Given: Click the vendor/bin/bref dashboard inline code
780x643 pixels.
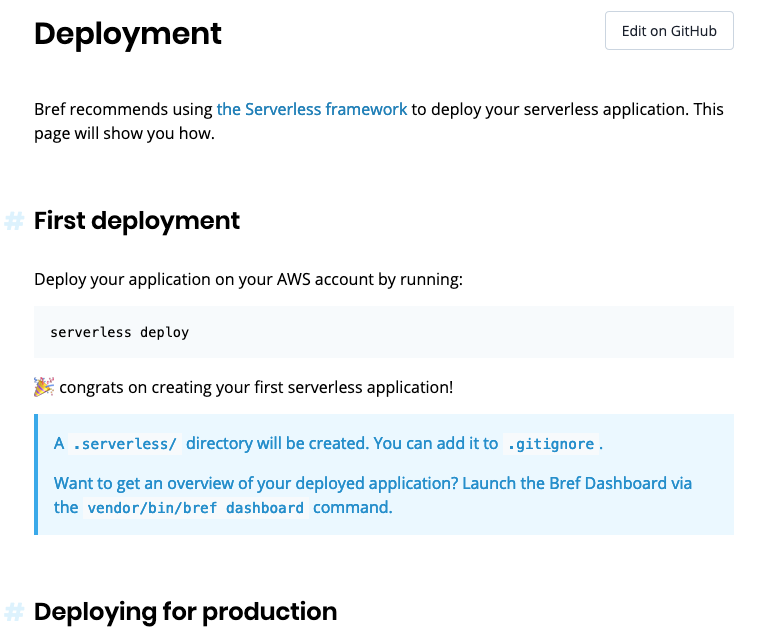Looking at the screenshot, I should (x=195, y=508).
